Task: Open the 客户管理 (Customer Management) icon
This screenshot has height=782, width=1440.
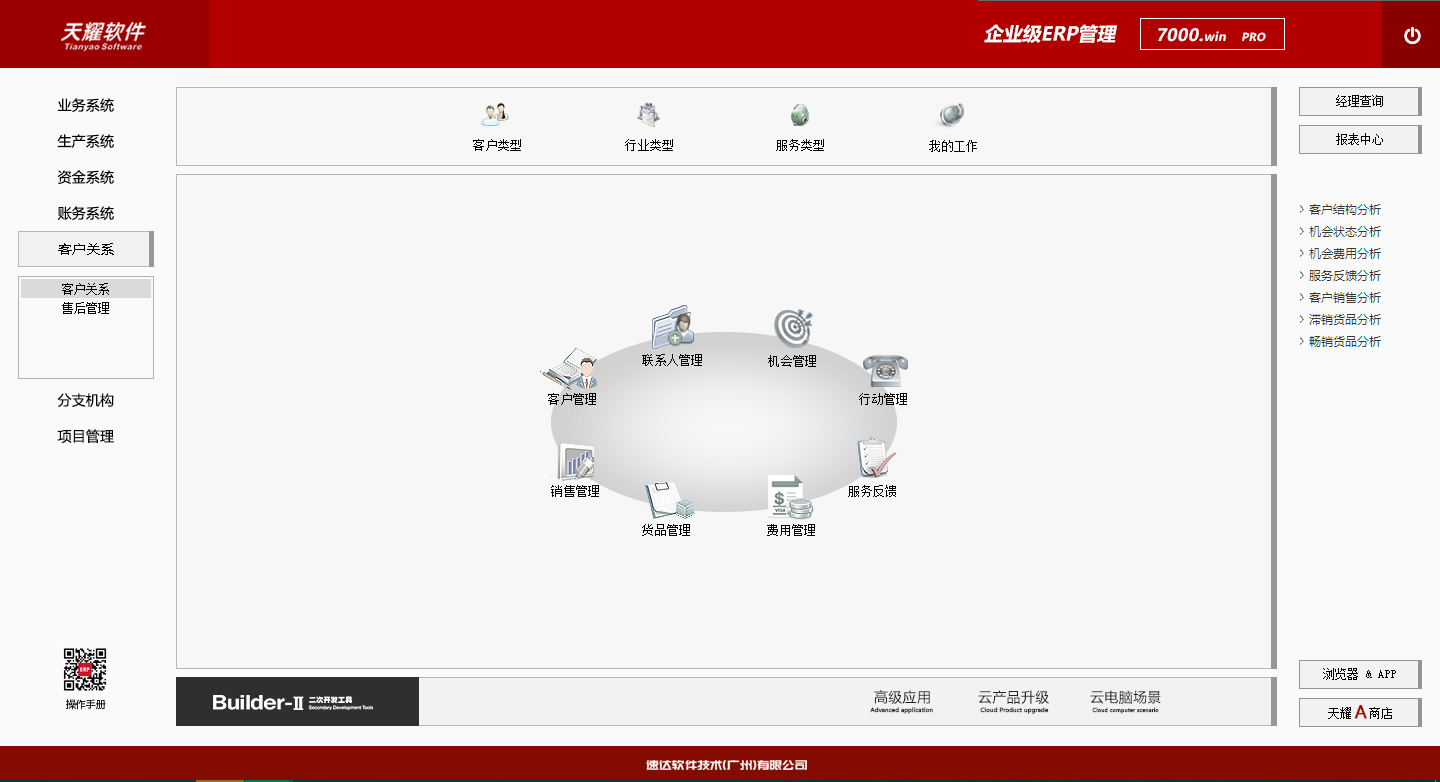Action: point(573,380)
